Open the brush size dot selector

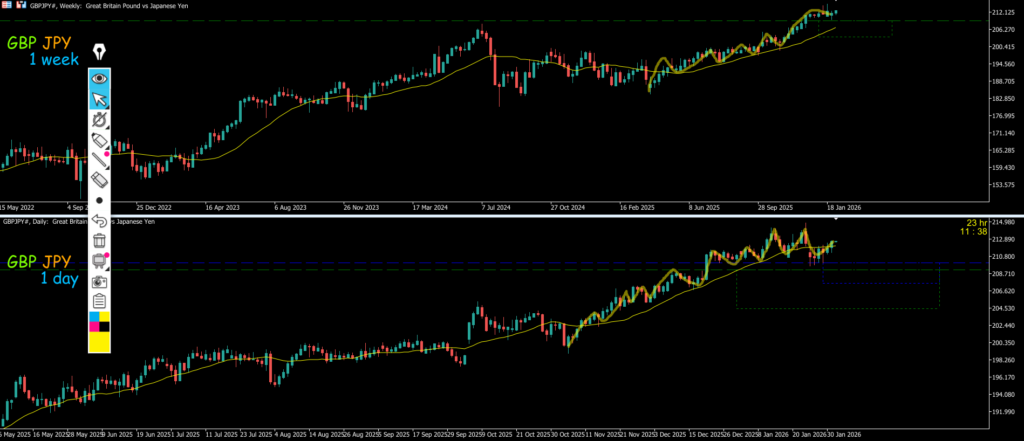pos(100,200)
